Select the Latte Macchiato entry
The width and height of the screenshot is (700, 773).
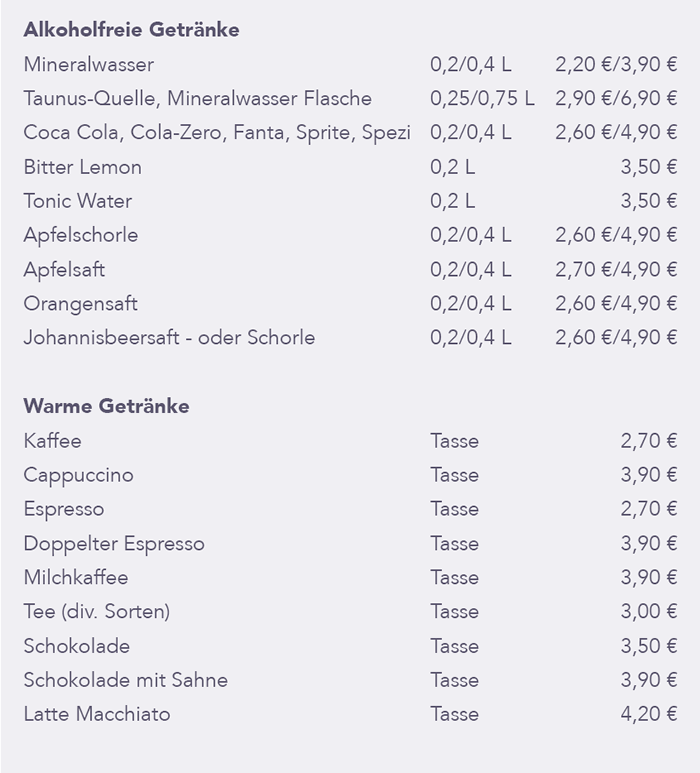point(97,714)
